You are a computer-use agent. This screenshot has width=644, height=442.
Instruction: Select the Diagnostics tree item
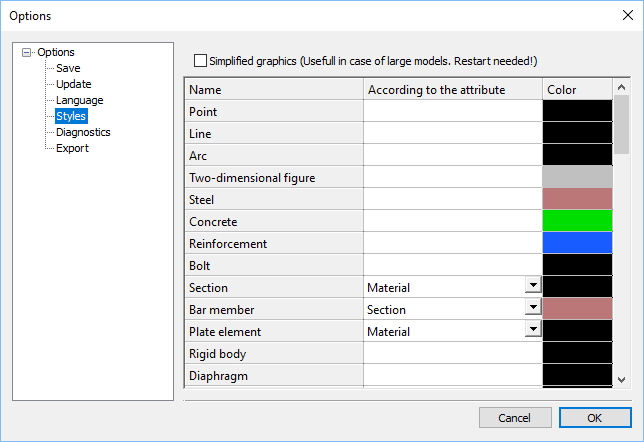[x=83, y=132]
